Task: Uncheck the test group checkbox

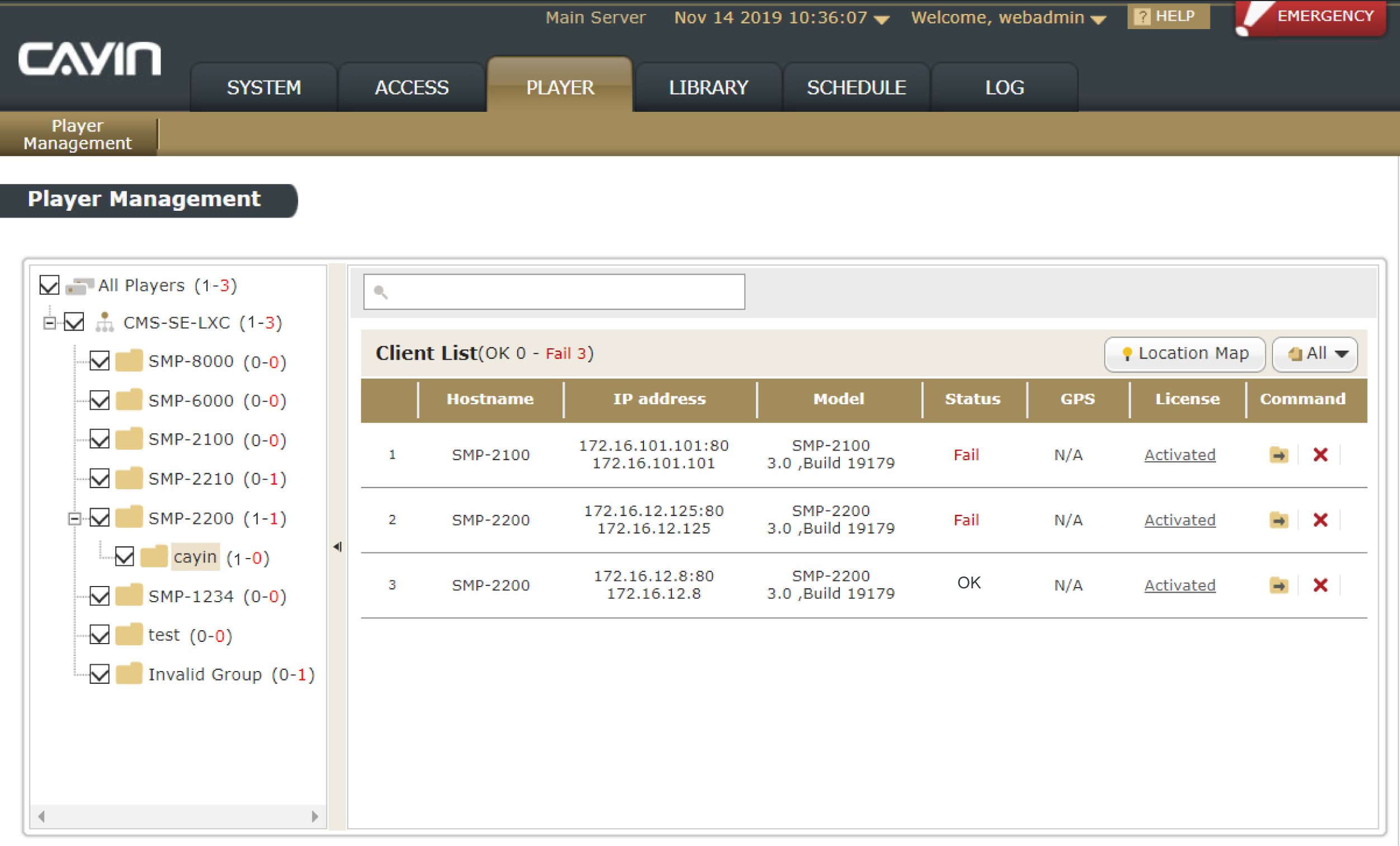Action: pos(100,635)
